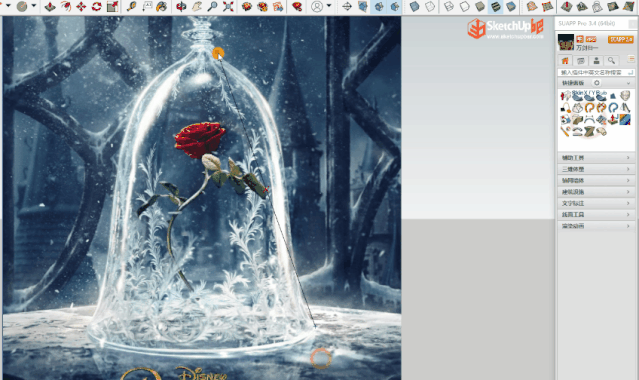Enable the Back Edges style
Screen dimensions: 639x380
(x=430, y=7)
